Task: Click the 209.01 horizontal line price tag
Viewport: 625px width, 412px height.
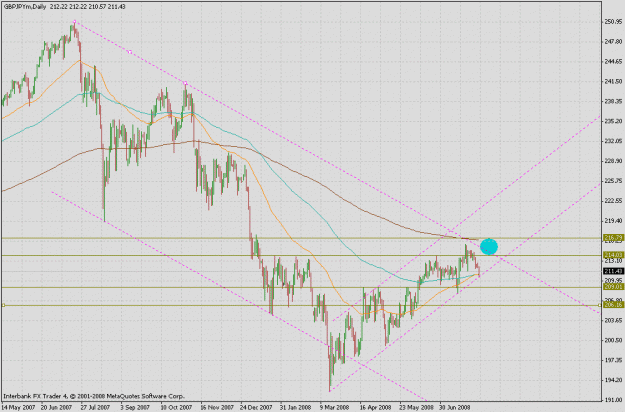Action: coord(613,286)
